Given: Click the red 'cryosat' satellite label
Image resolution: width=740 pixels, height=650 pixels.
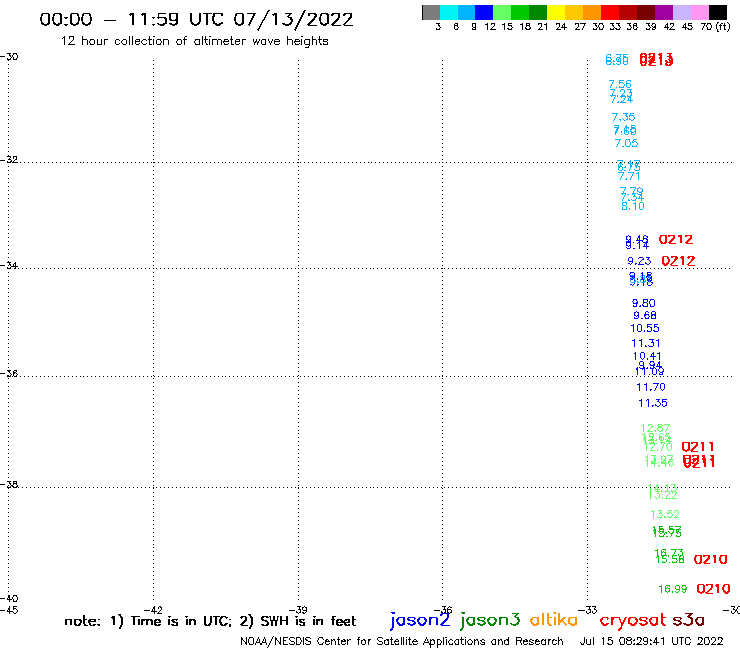Looking at the screenshot, I should (x=632, y=620).
